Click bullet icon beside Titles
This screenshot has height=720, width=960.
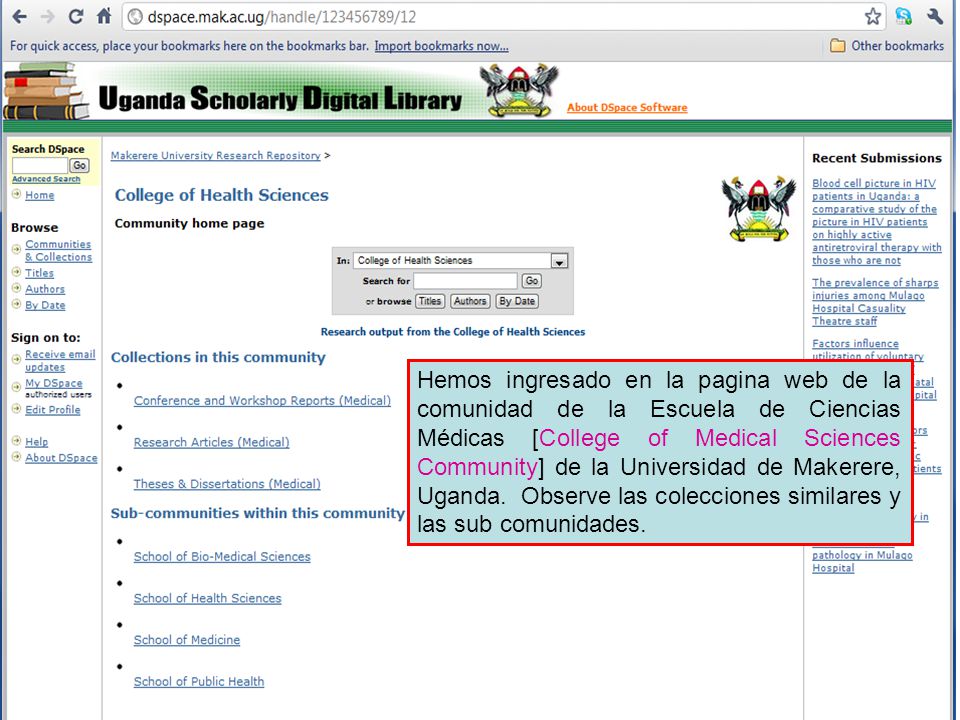click(17, 272)
